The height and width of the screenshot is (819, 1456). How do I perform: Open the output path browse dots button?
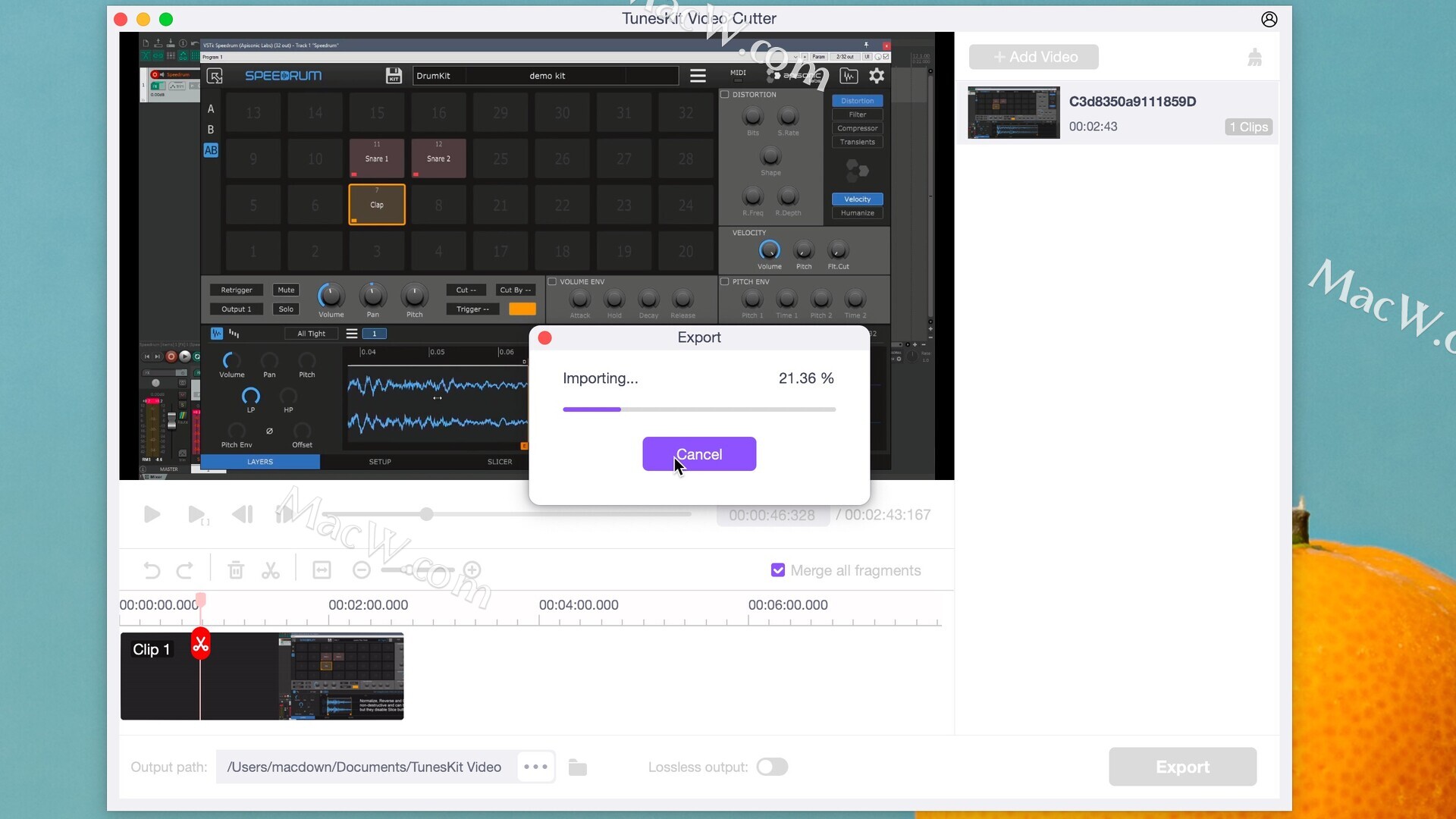[x=535, y=767]
